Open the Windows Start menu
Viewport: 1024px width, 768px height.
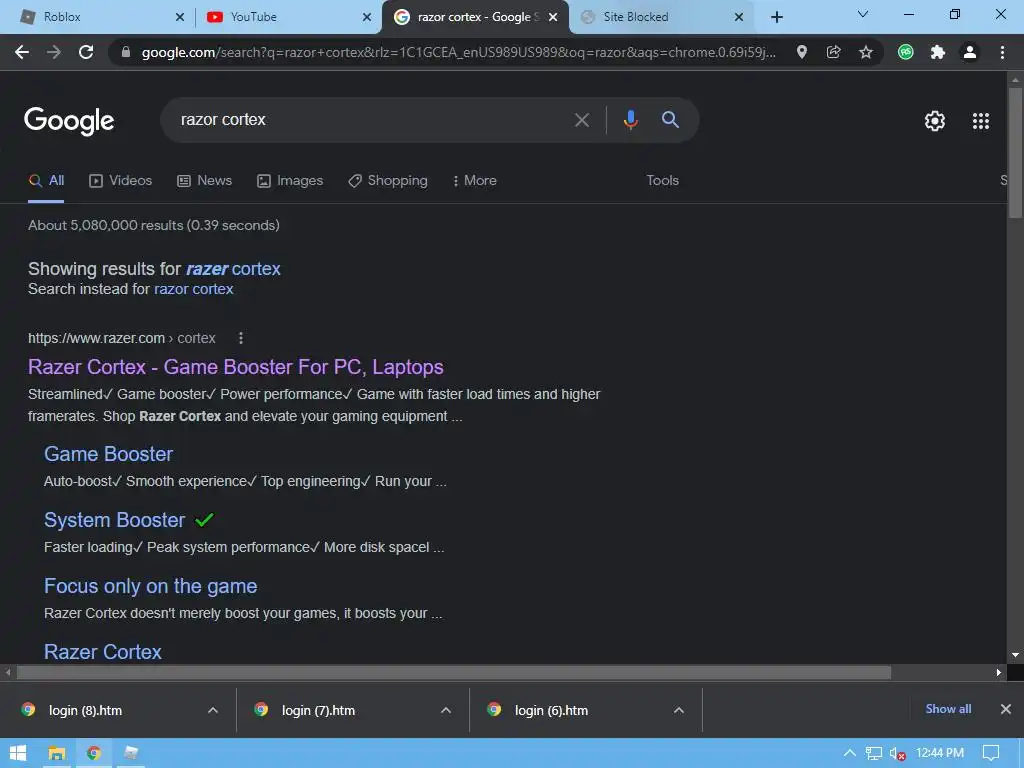pos(18,753)
